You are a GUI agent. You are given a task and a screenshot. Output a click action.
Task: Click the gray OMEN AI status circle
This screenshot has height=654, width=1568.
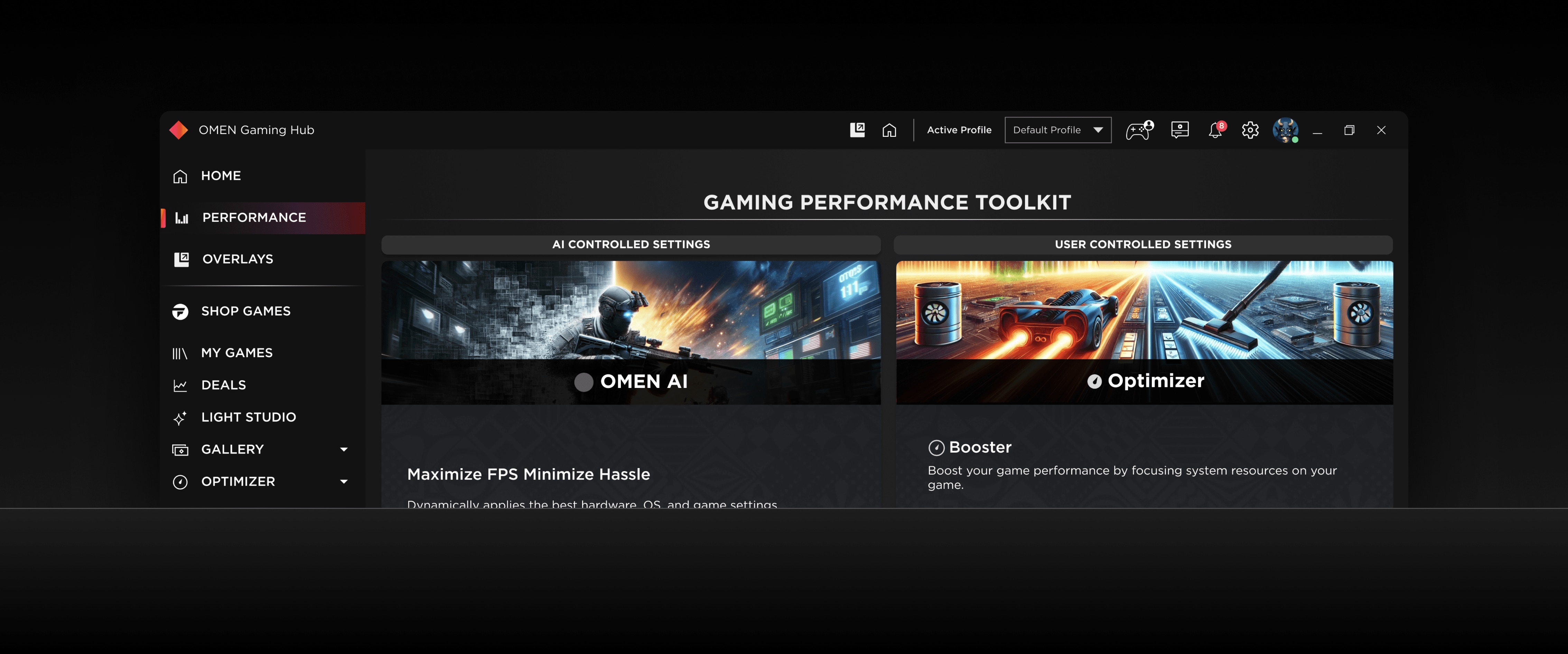(583, 382)
